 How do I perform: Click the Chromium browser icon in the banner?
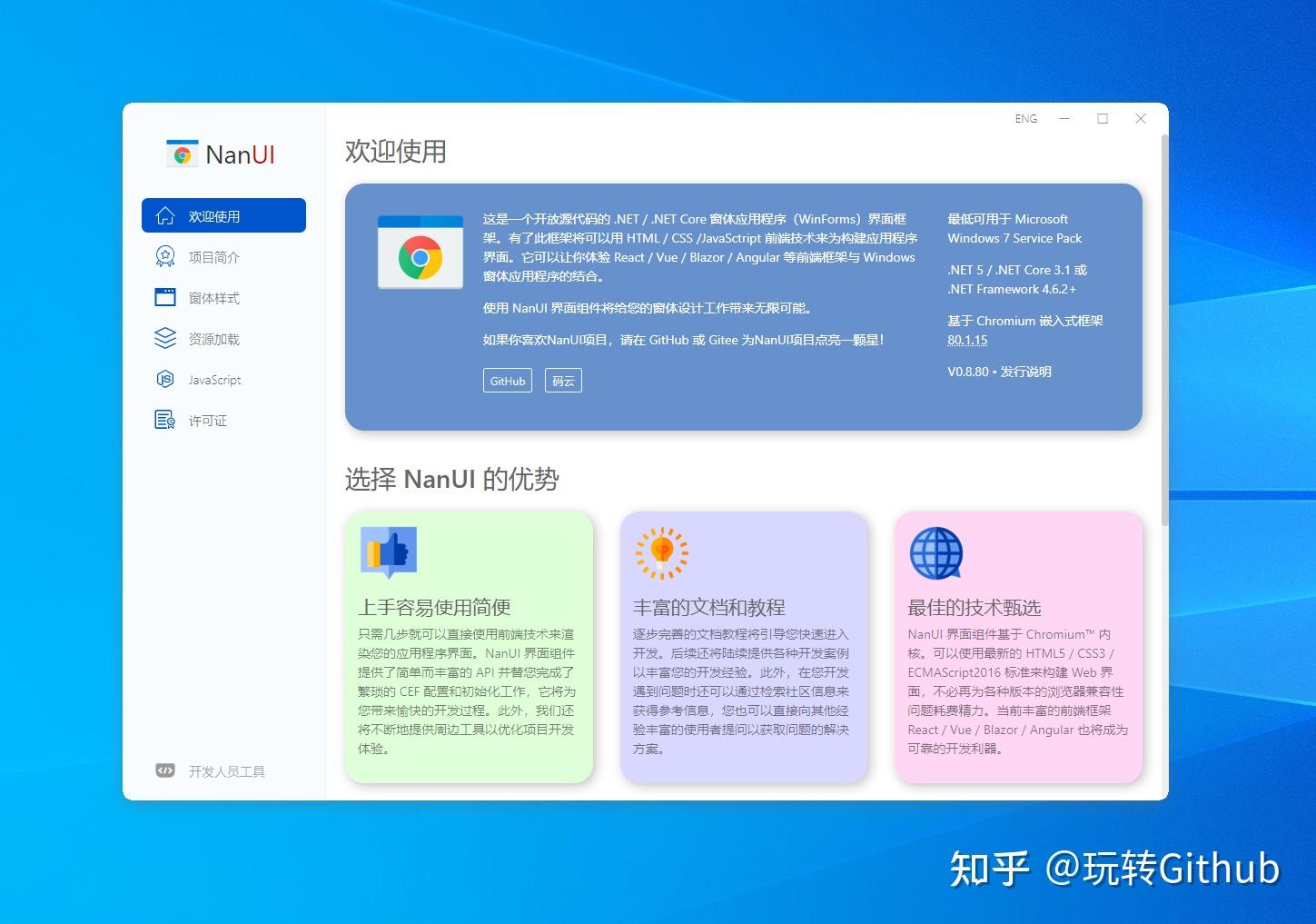[420, 253]
